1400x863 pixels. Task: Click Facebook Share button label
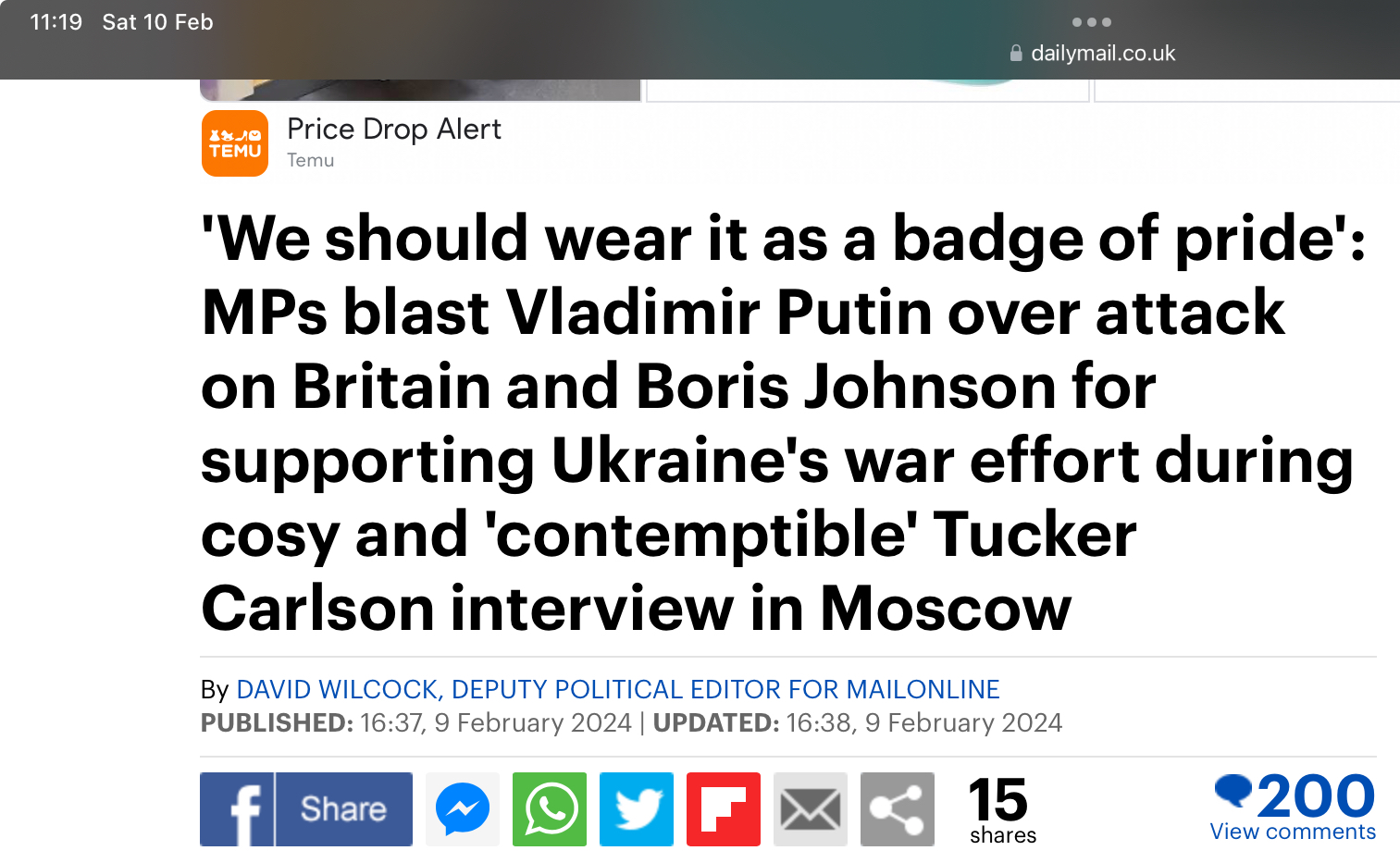[343, 809]
